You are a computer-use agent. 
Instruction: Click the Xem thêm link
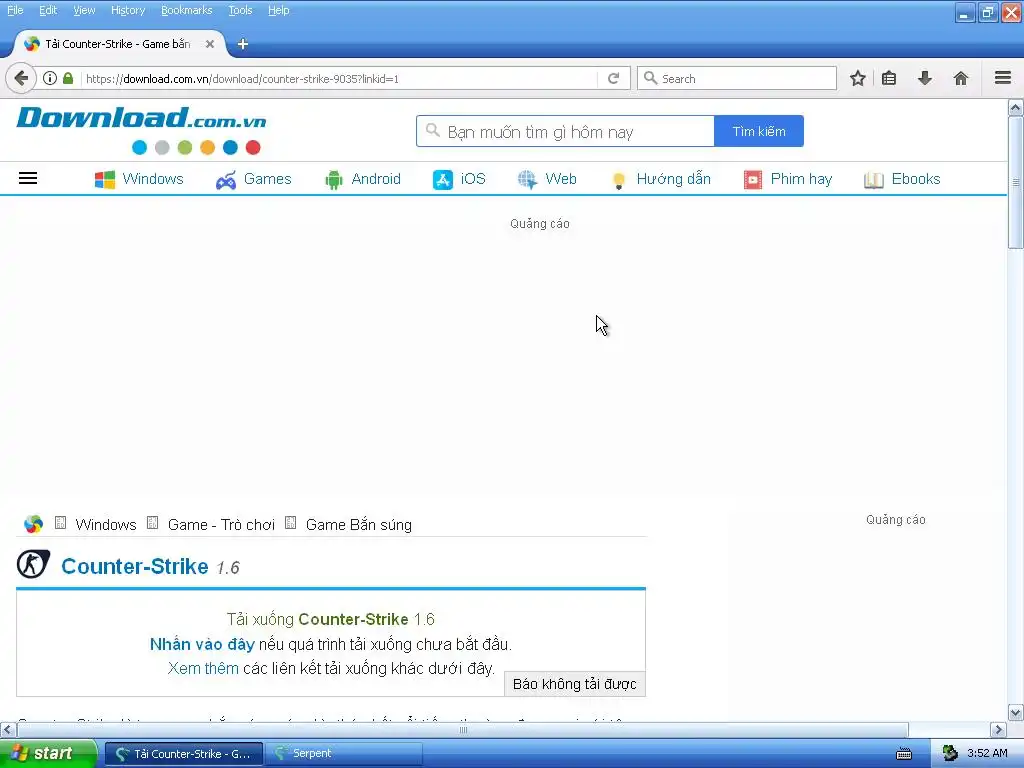click(203, 668)
